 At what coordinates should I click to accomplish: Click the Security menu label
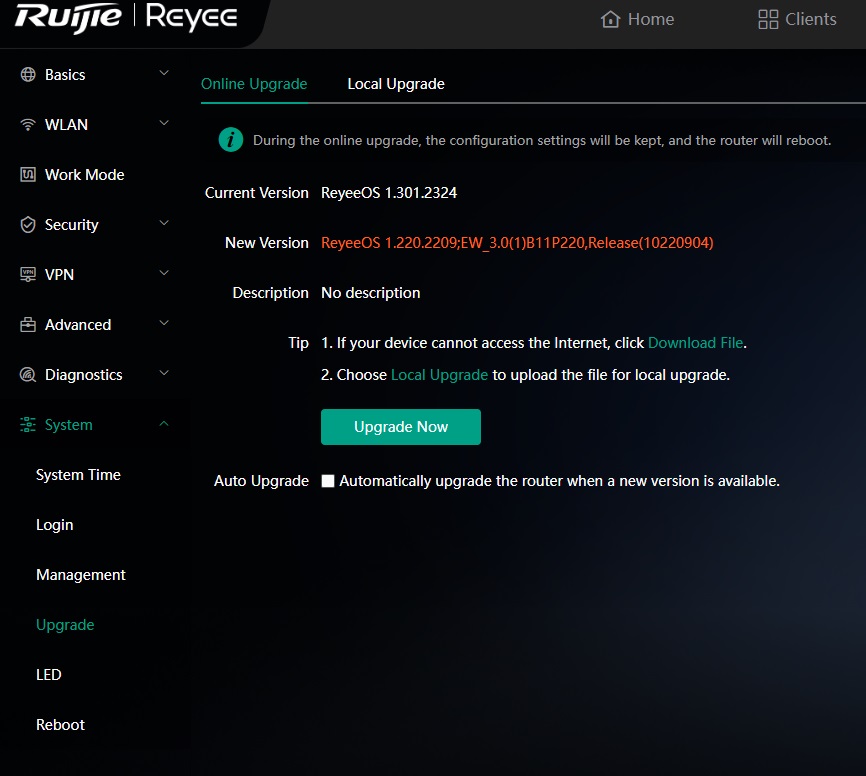[x=72, y=225]
